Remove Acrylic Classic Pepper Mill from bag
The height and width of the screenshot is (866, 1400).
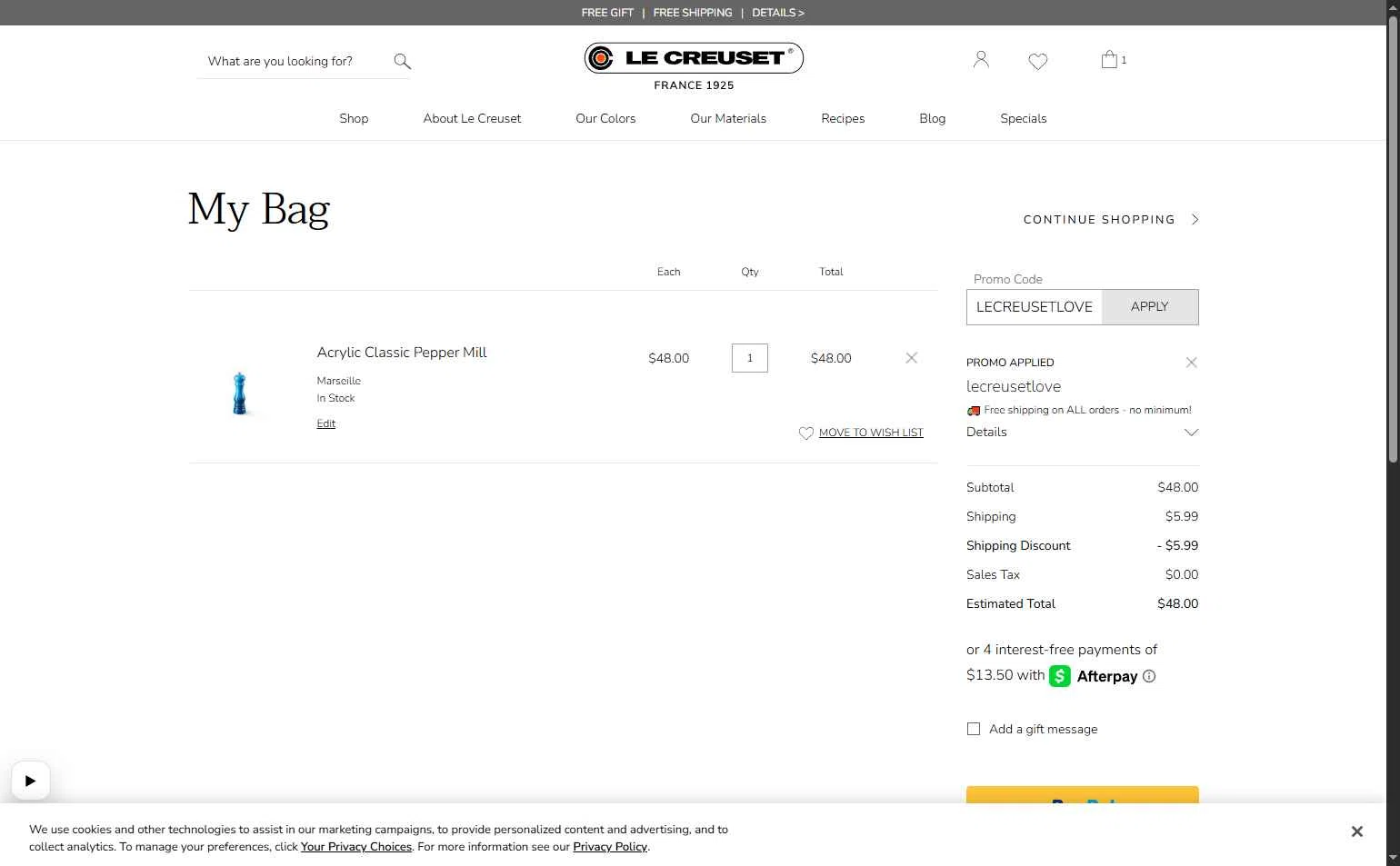pyautogui.click(x=911, y=358)
